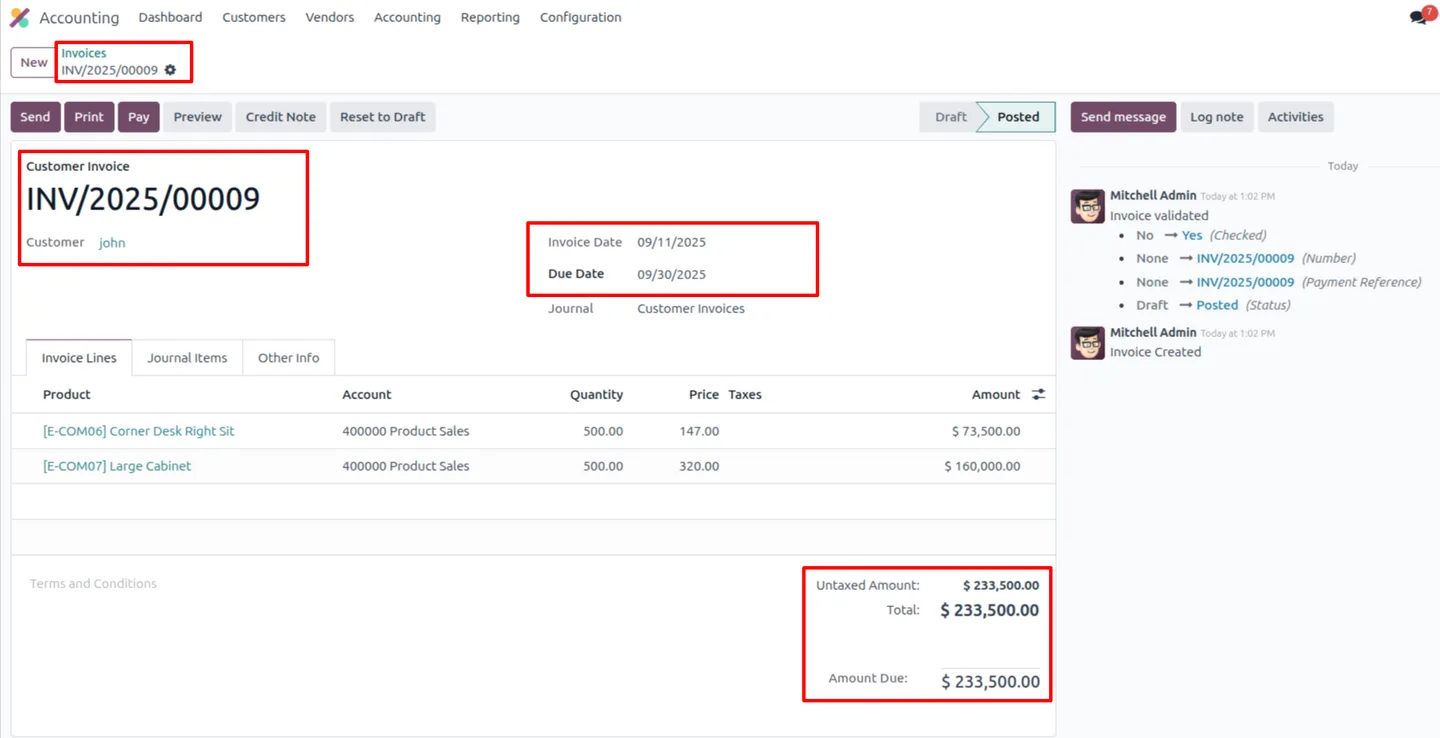Click Send message in chatter
The height and width of the screenshot is (738, 1440).
pos(1123,117)
